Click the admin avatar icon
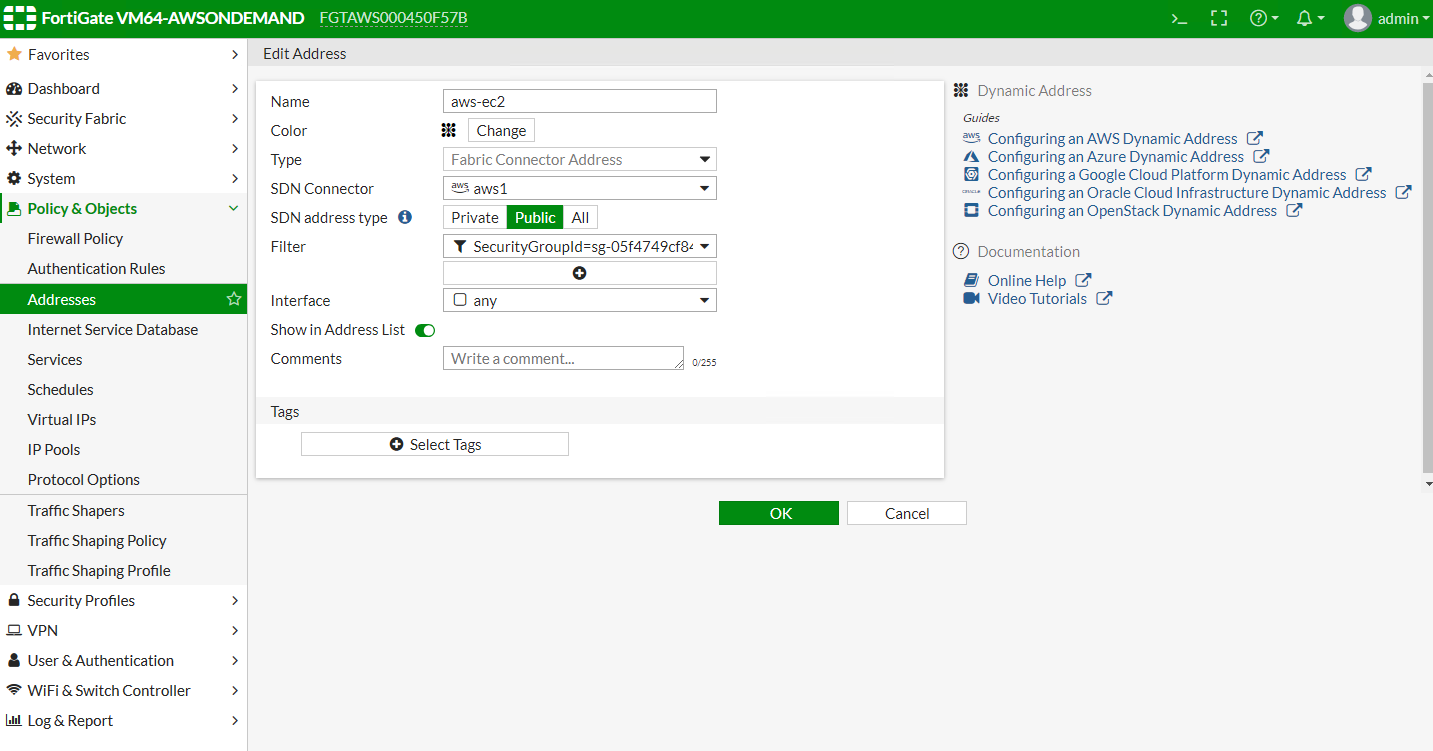This screenshot has width=1433, height=751. pos(1357,18)
